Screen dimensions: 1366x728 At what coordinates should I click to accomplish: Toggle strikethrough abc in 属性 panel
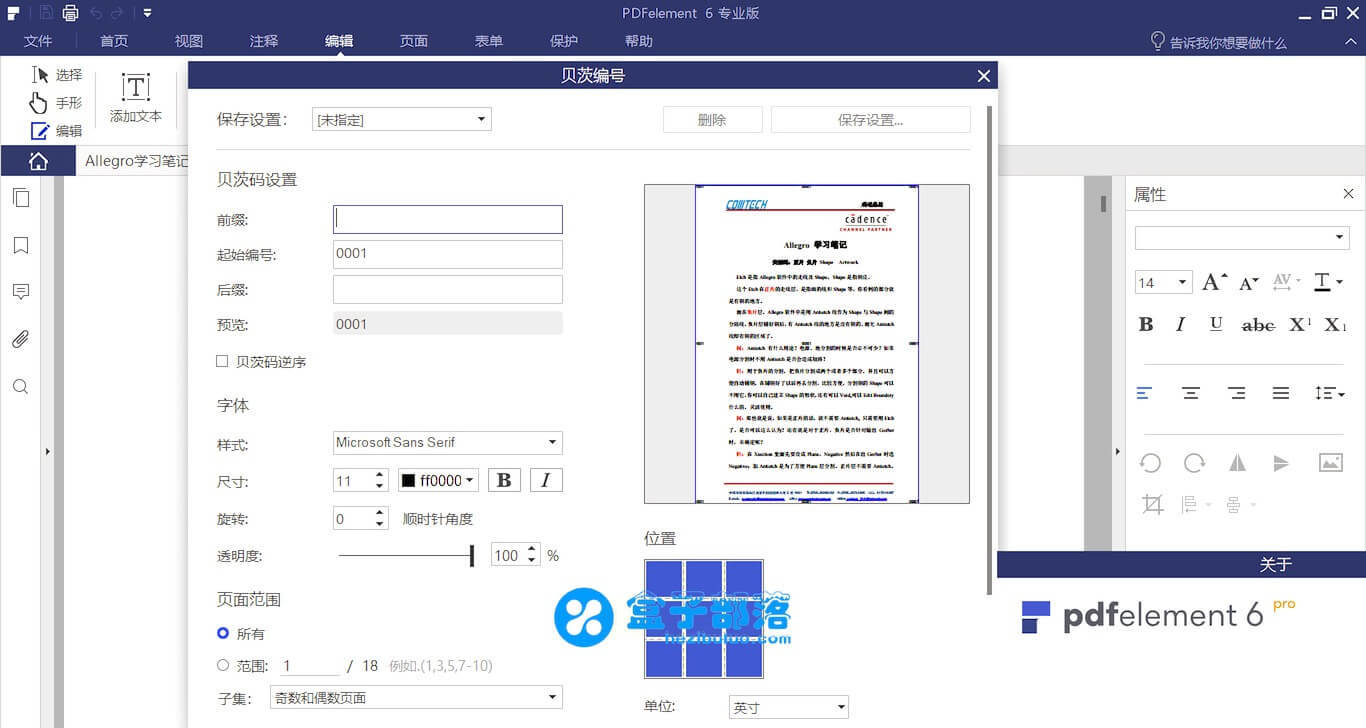[x=1258, y=325]
